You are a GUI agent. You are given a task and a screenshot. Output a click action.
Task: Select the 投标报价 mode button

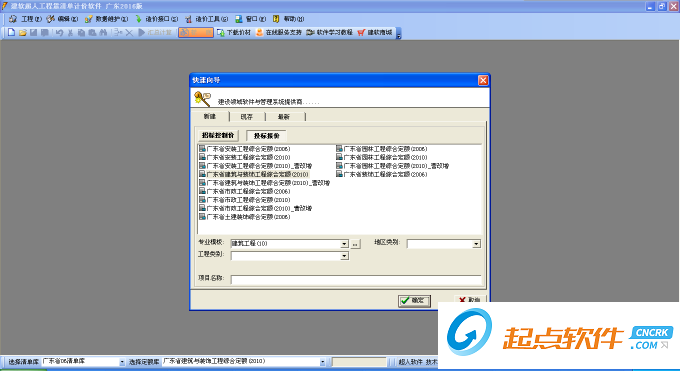266,136
